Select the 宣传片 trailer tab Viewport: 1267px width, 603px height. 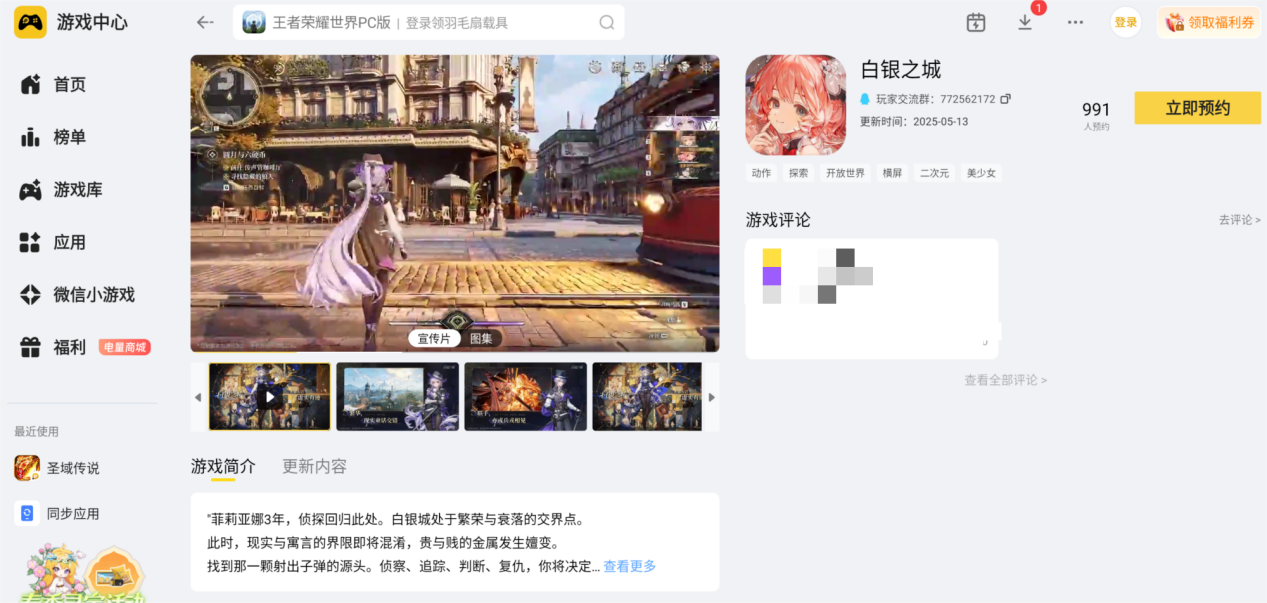(434, 338)
